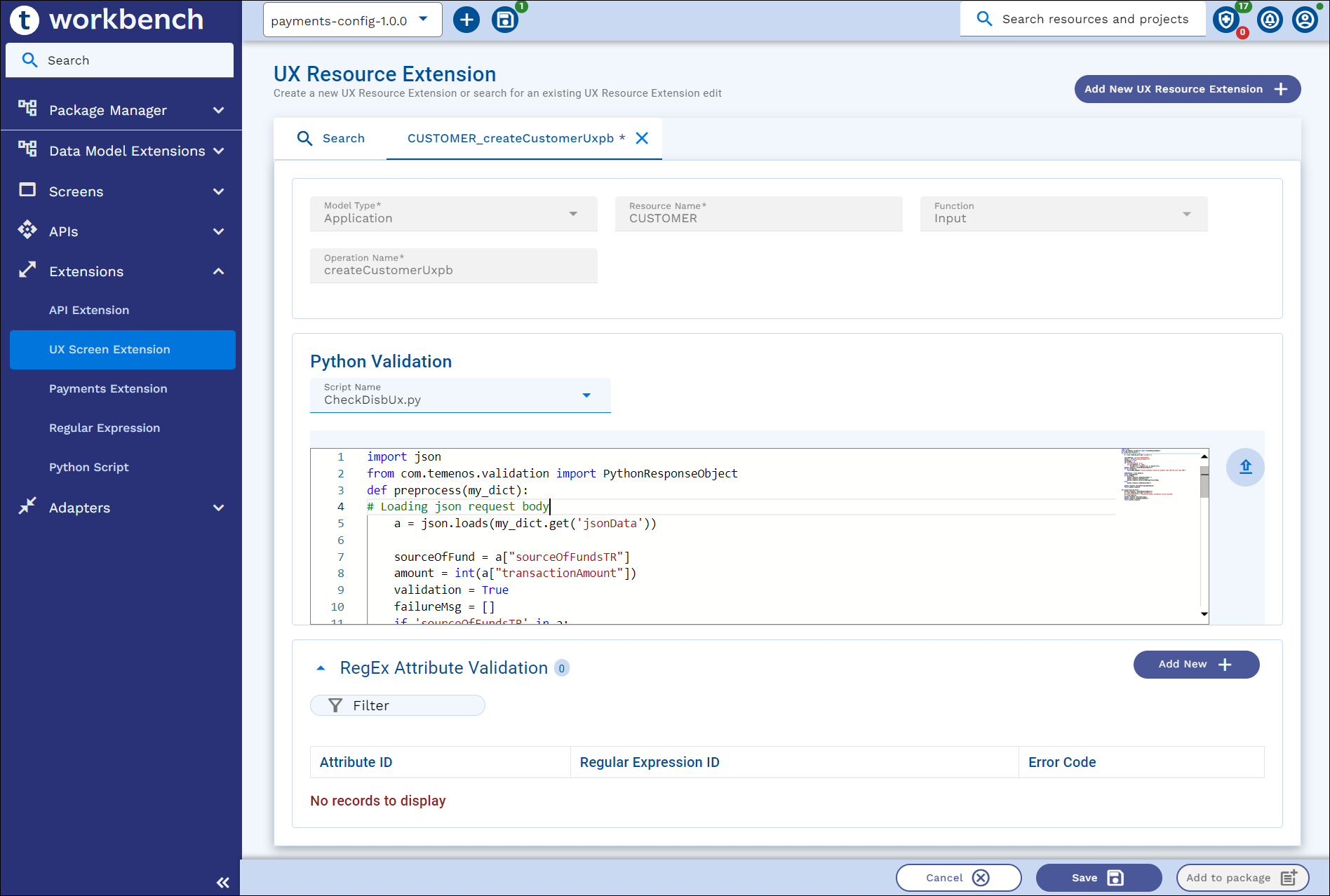Click the workbench logo icon
Image resolution: width=1330 pixels, height=896 pixels.
pos(25,20)
